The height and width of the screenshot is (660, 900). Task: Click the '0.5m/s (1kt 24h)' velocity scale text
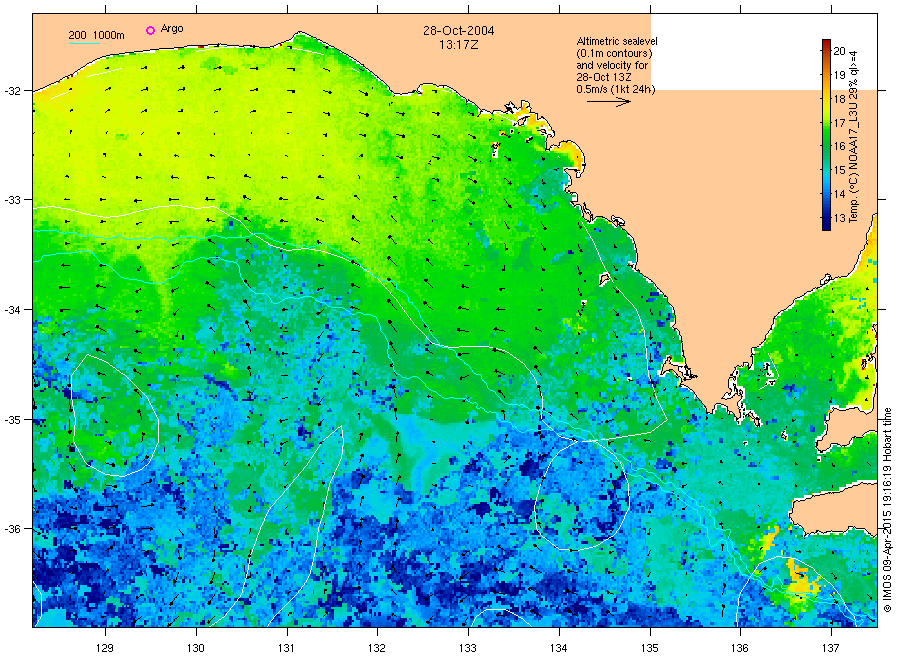tap(616, 89)
